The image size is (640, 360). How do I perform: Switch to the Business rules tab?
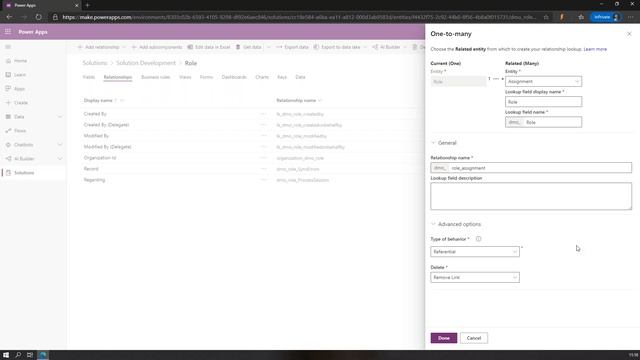coord(155,77)
